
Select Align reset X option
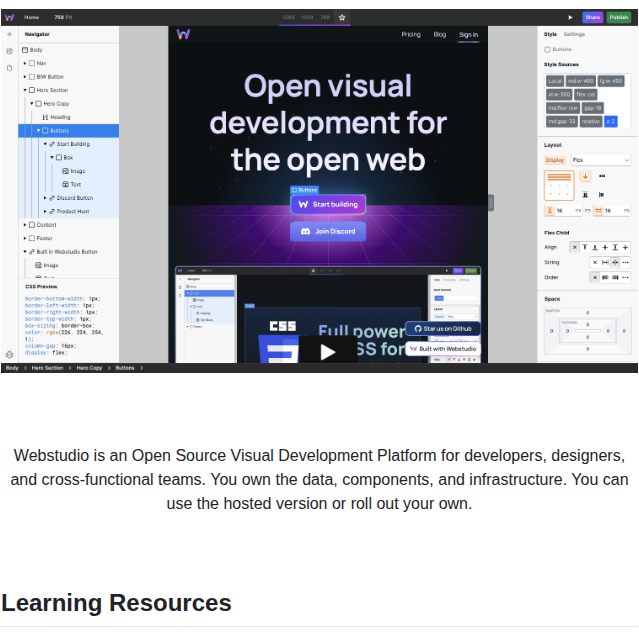click(x=574, y=247)
